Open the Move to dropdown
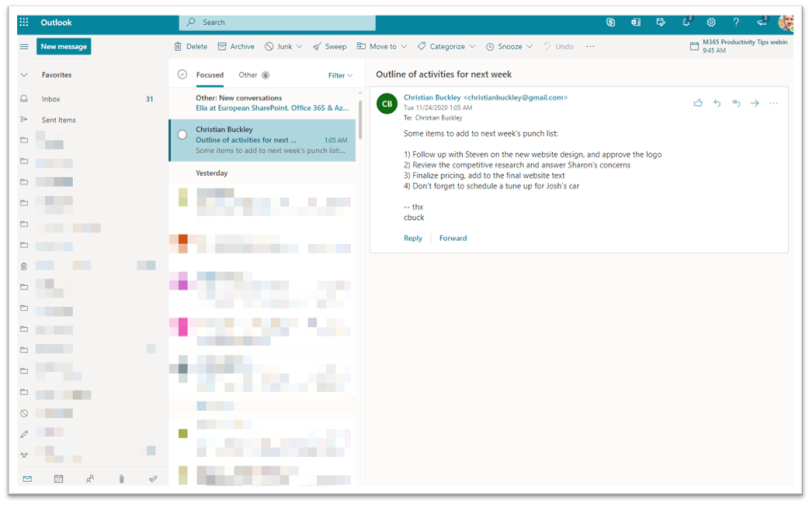 (x=382, y=47)
